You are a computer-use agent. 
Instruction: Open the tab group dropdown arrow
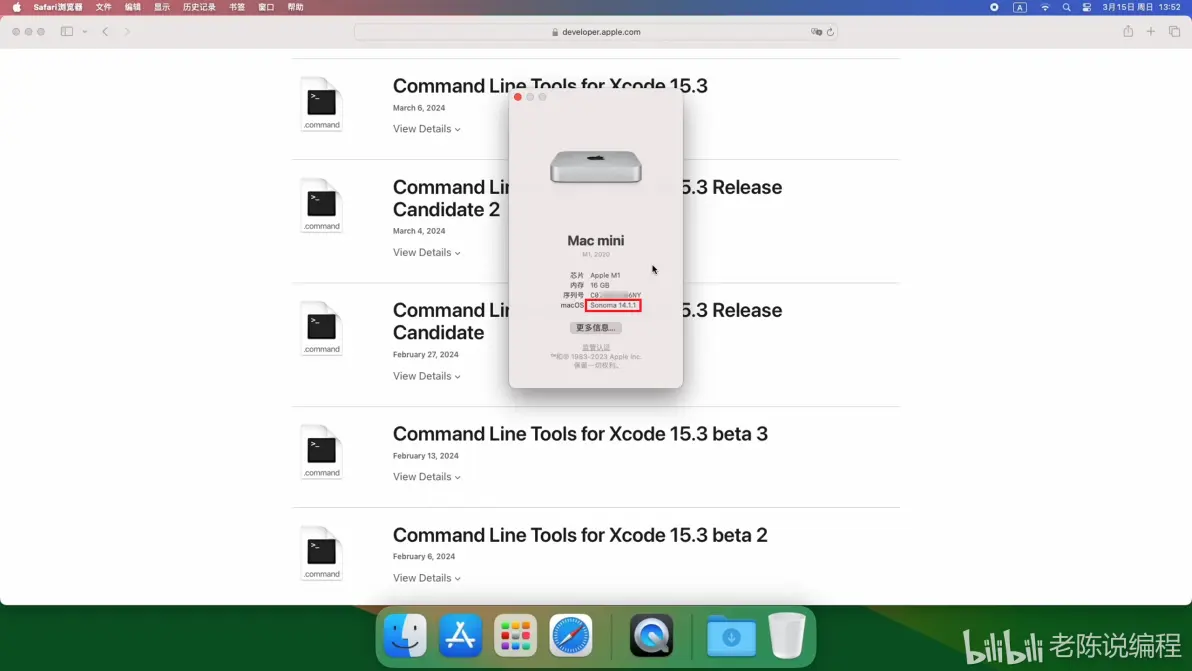tap(84, 32)
